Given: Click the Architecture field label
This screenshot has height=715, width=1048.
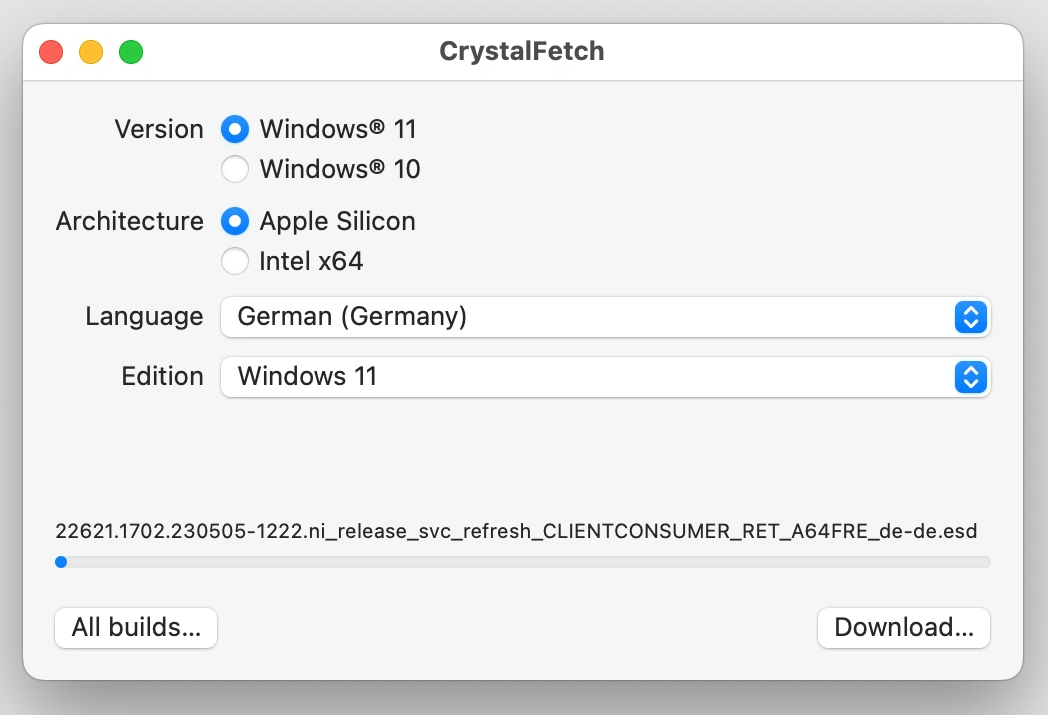Looking at the screenshot, I should 129,221.
